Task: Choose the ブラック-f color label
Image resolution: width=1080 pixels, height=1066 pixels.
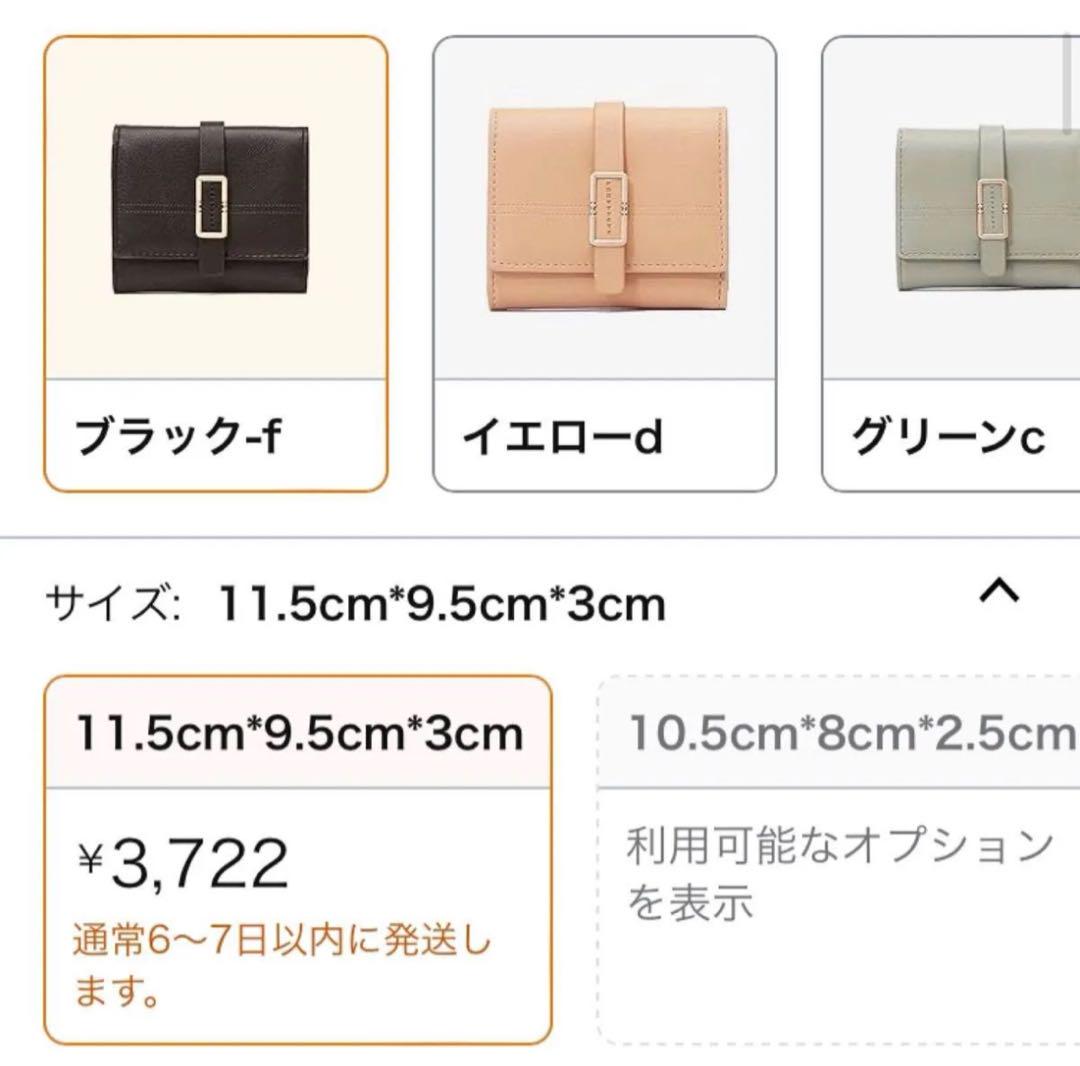Action: click(x=178, y=436)
